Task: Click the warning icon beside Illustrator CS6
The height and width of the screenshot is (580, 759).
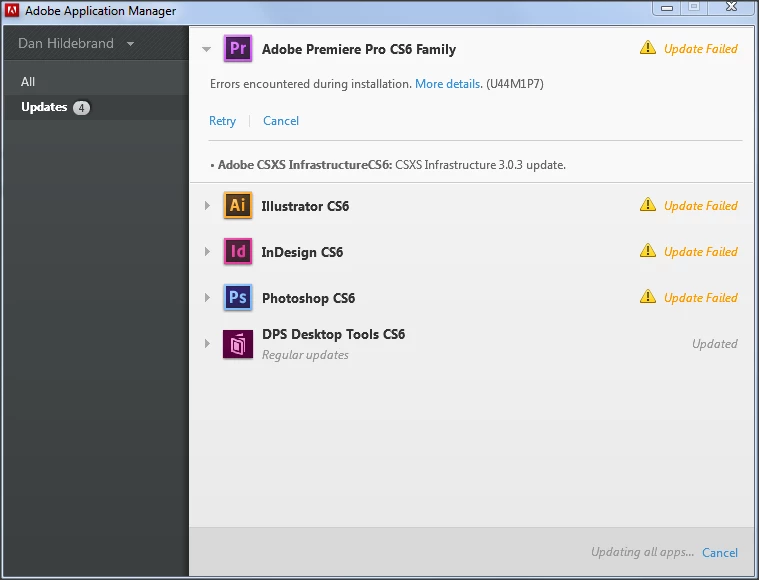Action: (x=648, y=205)
